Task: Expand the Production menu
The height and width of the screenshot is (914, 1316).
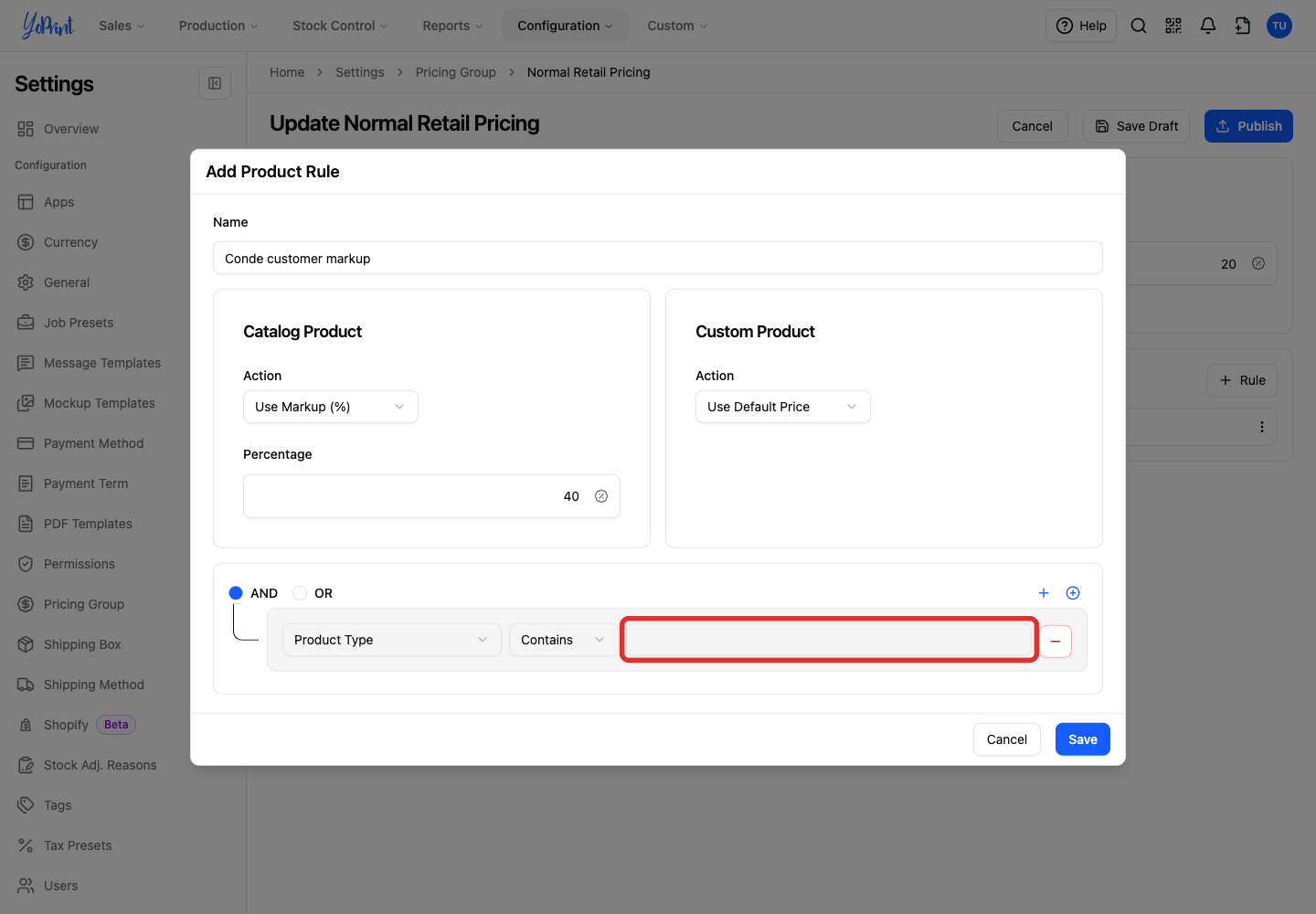Action: 218,26
